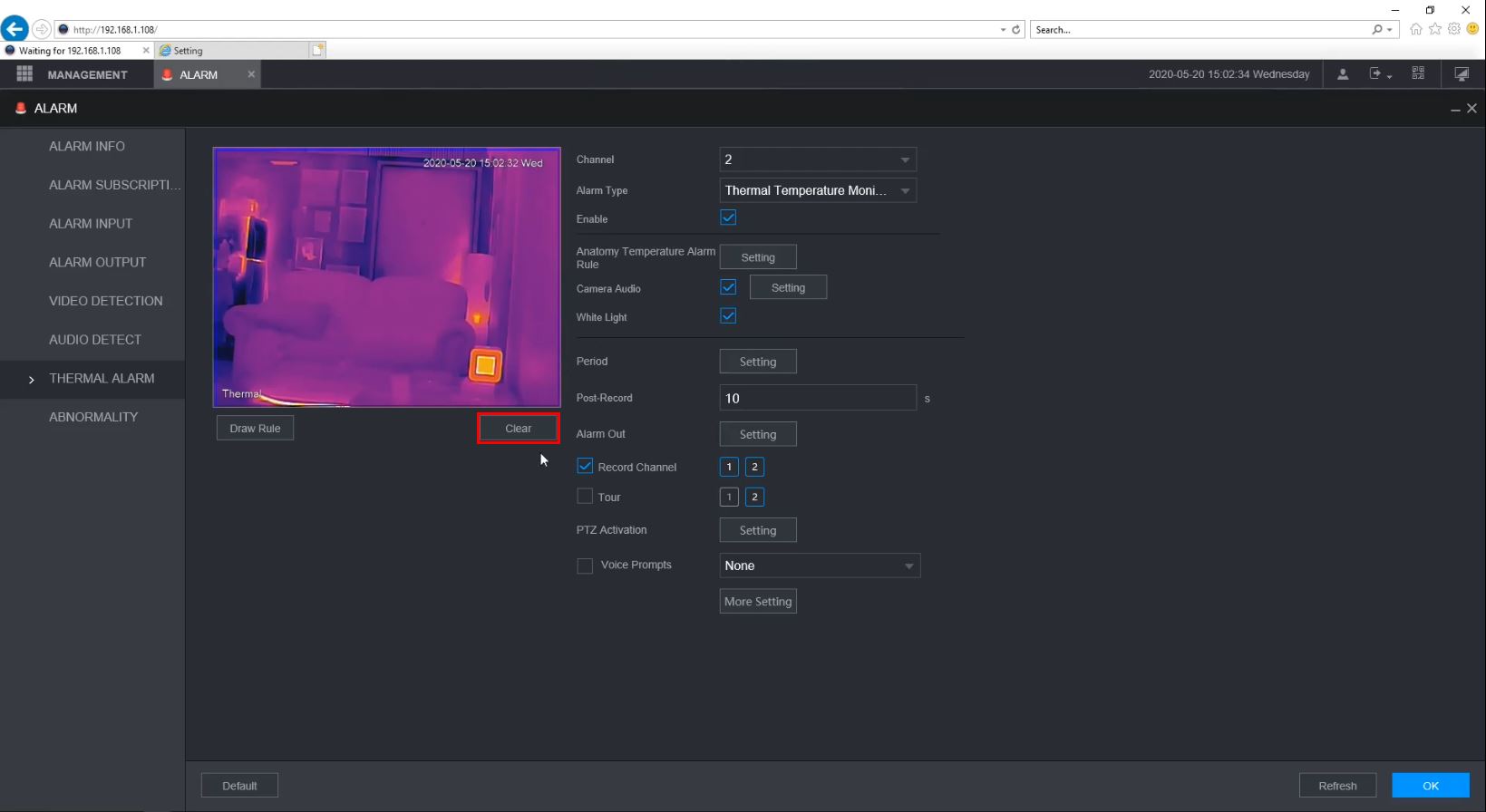Select VIDEO DETECTION in sidebar

click(106, 301)
